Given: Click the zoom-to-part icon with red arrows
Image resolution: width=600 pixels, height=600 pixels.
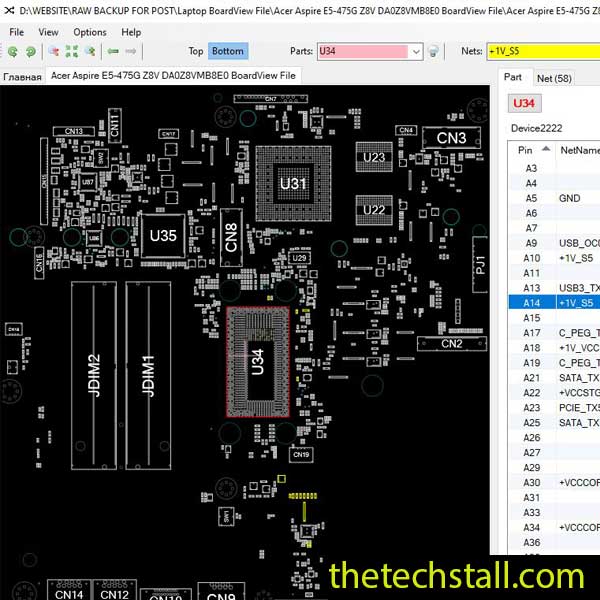Looking at the screenshot, I should click(x=54, y=51).
